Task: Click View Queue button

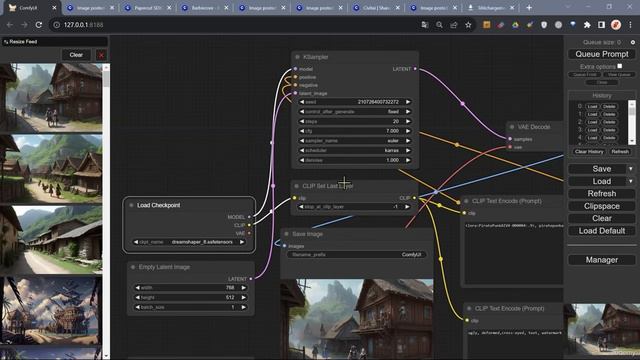Action: click(x=619, y=75)
